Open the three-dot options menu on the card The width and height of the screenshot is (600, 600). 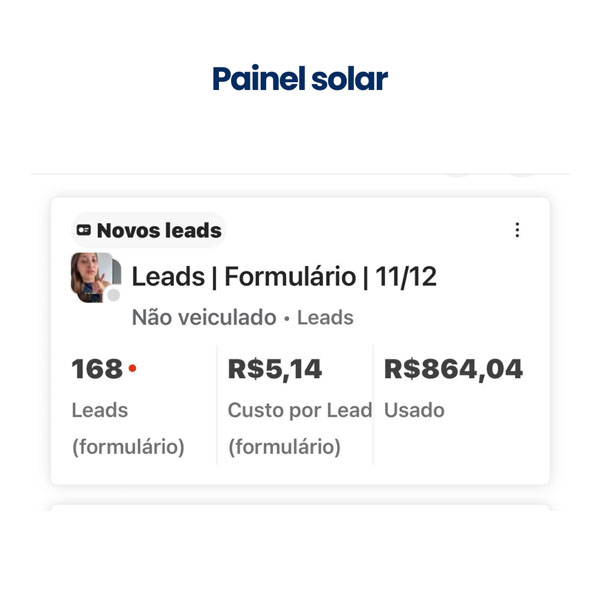coord(517,230)
